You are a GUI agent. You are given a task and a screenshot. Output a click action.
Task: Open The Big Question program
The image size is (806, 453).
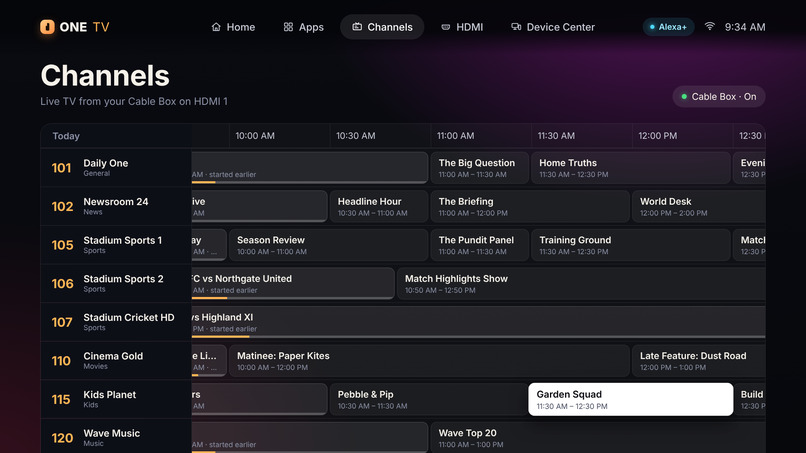tap(480, 168)
